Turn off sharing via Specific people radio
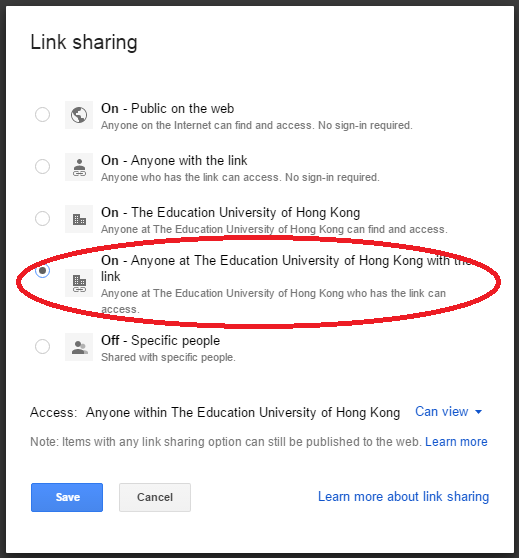Screen dimensions: 519x558 (42, 346)
